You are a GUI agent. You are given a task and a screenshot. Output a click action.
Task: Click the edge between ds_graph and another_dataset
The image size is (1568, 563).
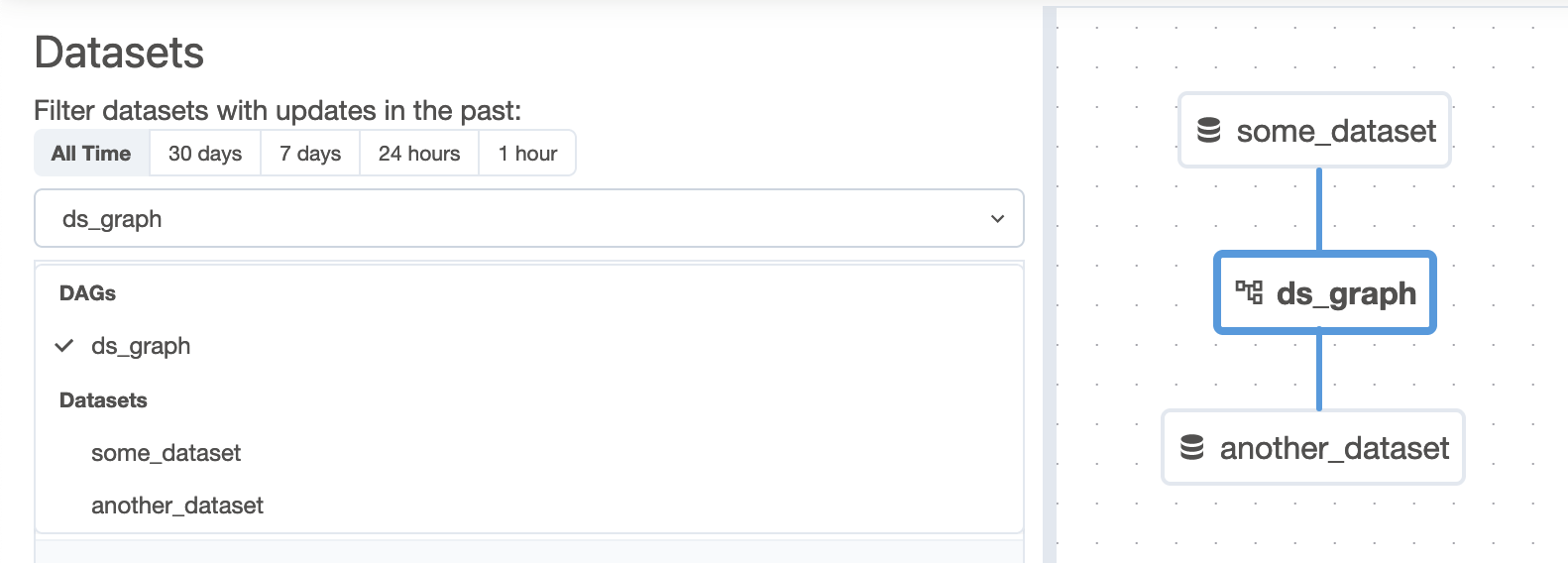point(1319,372)
